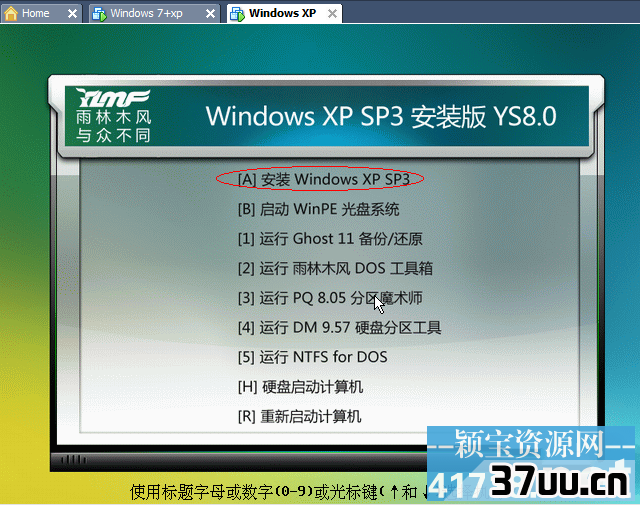Click the YLMF 雨林木风 logo
The height and width of the screenshot is (506, 640).
pos(113,115)
